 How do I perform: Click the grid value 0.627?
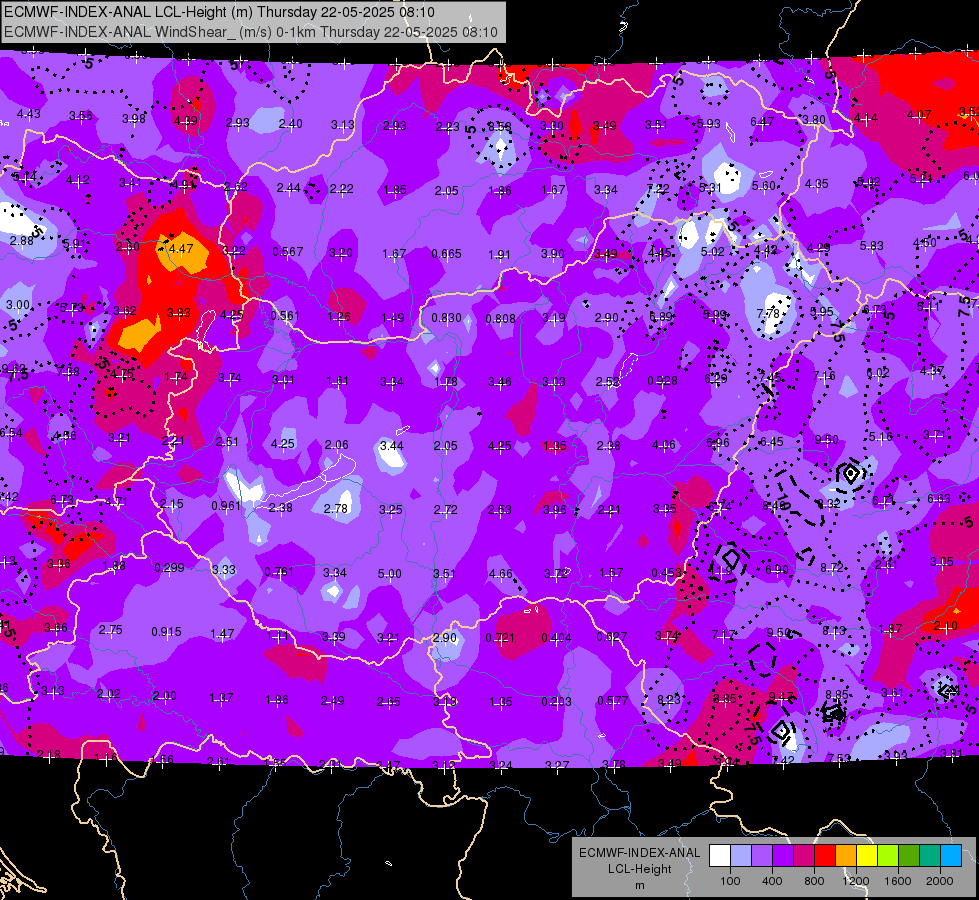click(612, 636)
